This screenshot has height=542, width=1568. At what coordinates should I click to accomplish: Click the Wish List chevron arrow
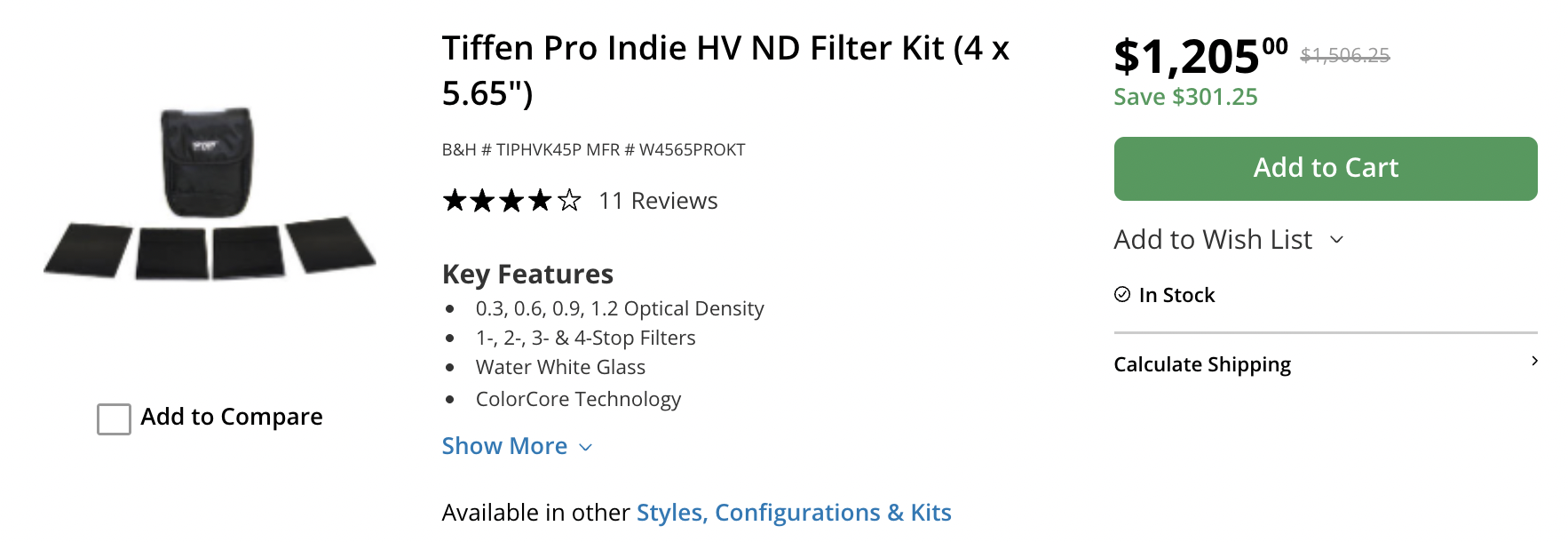(x=1336, y=240)
